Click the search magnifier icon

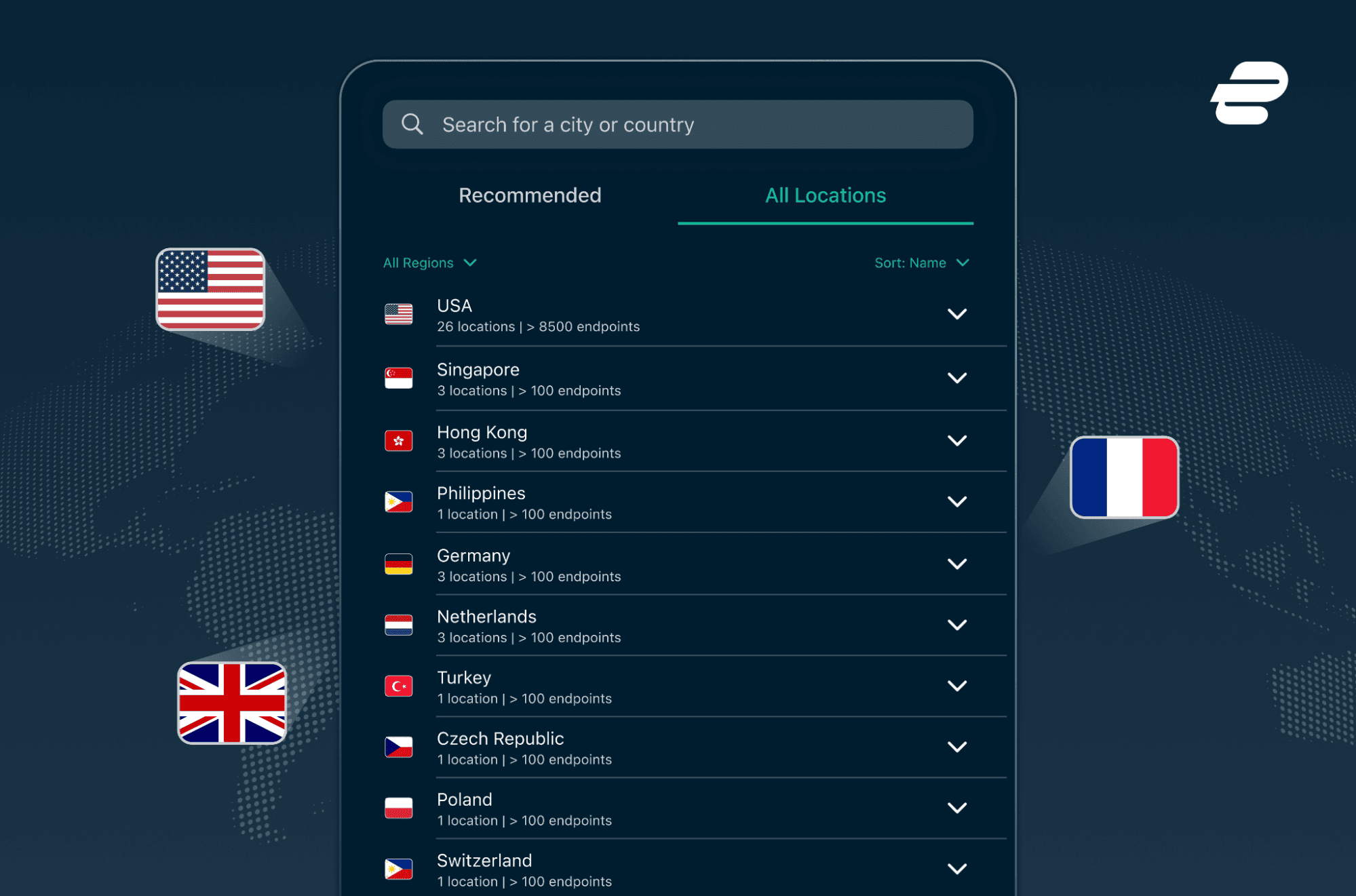[x=412, y=124]
